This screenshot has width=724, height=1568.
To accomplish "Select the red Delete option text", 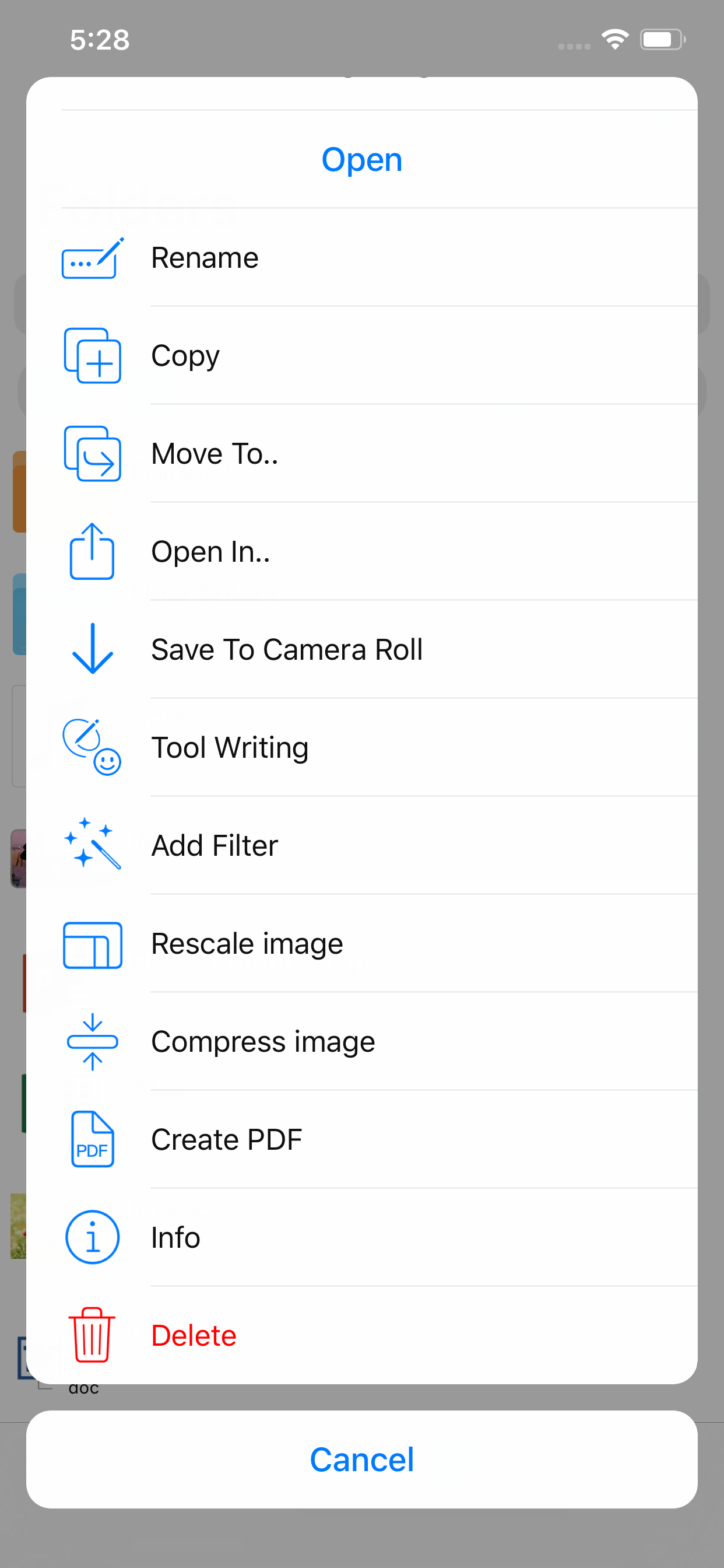I will click(x=194, y=1336).
